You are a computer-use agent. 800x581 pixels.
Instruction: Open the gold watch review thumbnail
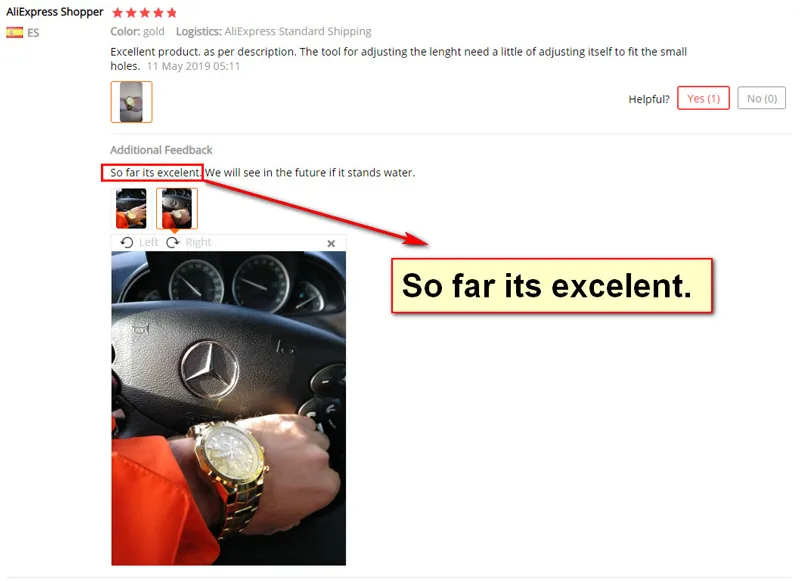coord(132,102)
